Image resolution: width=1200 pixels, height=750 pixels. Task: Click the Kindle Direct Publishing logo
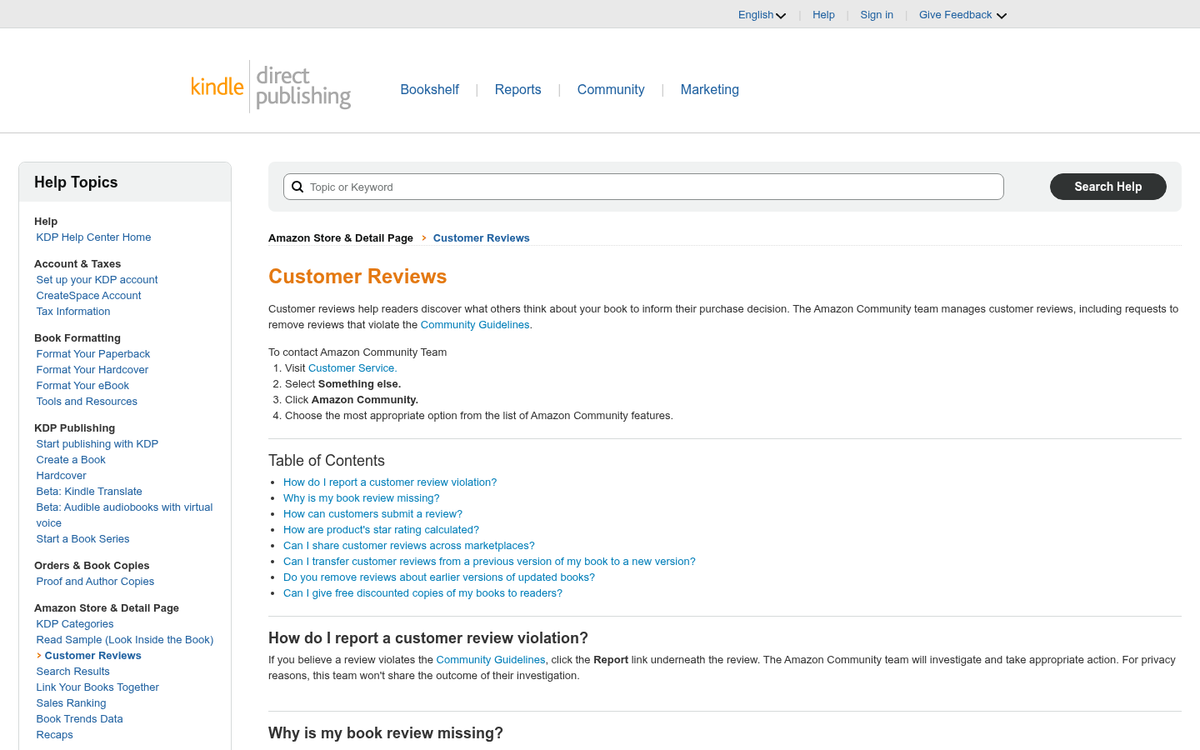(270, 85)
